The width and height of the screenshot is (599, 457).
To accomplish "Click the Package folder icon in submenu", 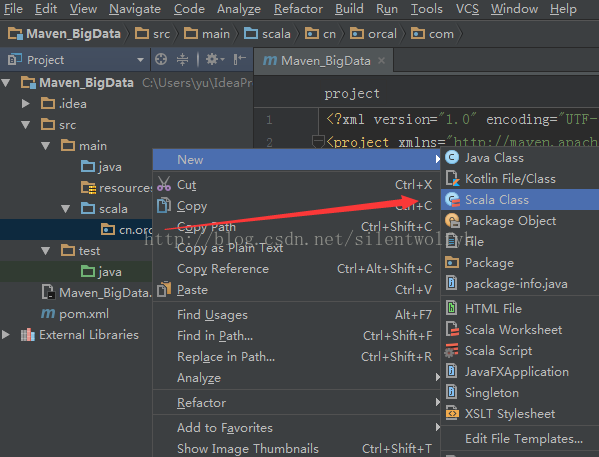I will (452, 263).
